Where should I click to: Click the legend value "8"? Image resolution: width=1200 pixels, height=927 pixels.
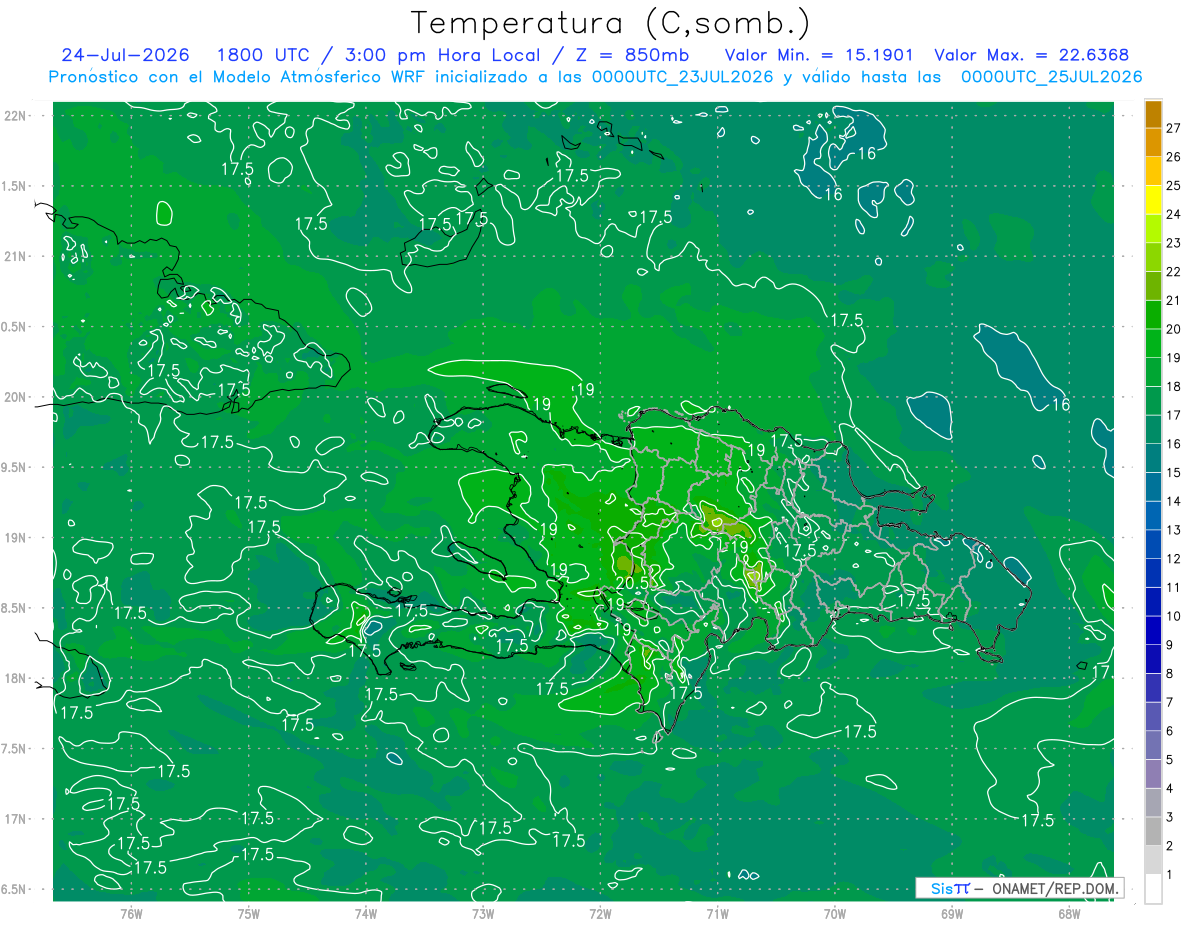tap(1170, 674)
